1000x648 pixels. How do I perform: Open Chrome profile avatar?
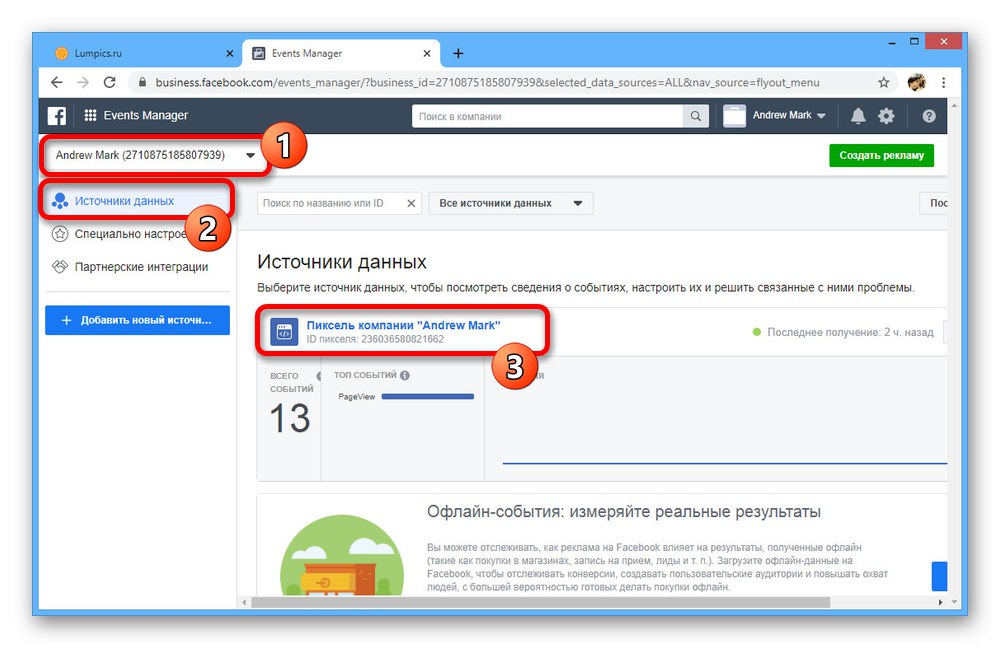click(x=916, y=82)
